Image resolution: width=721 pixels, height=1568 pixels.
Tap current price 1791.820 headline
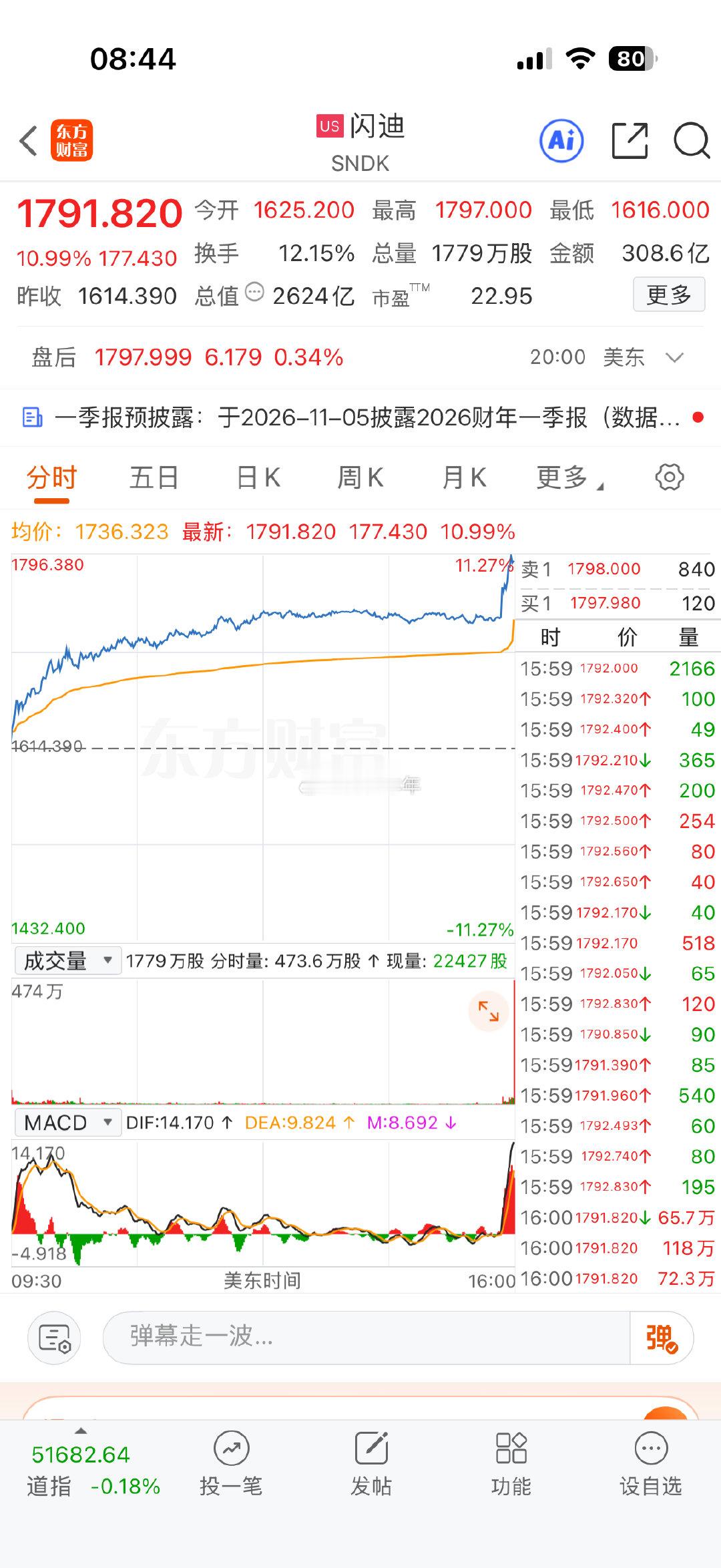99,214
